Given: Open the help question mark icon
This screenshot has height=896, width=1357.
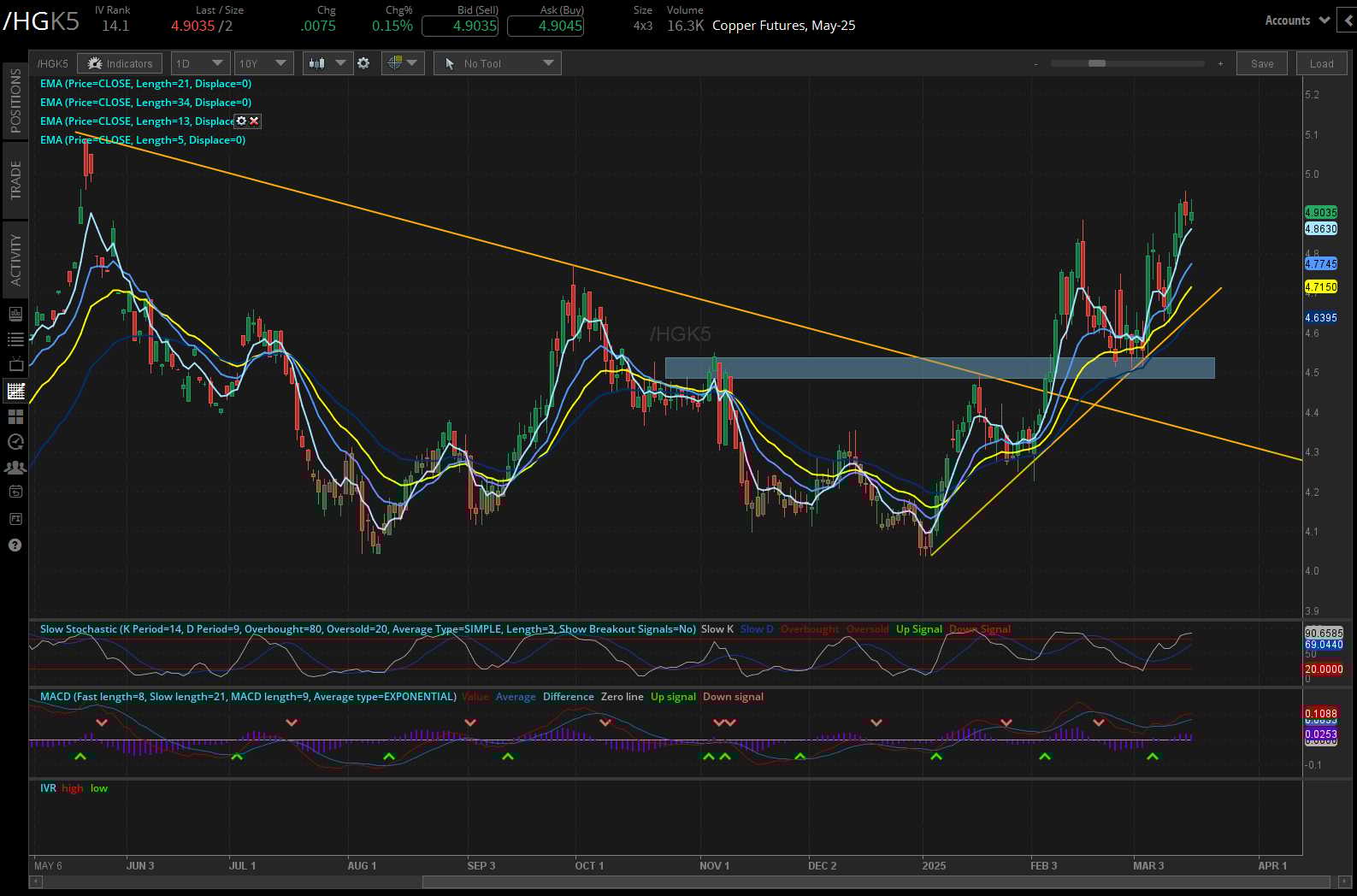Looking at the screenshot, I should pos(15,545).
